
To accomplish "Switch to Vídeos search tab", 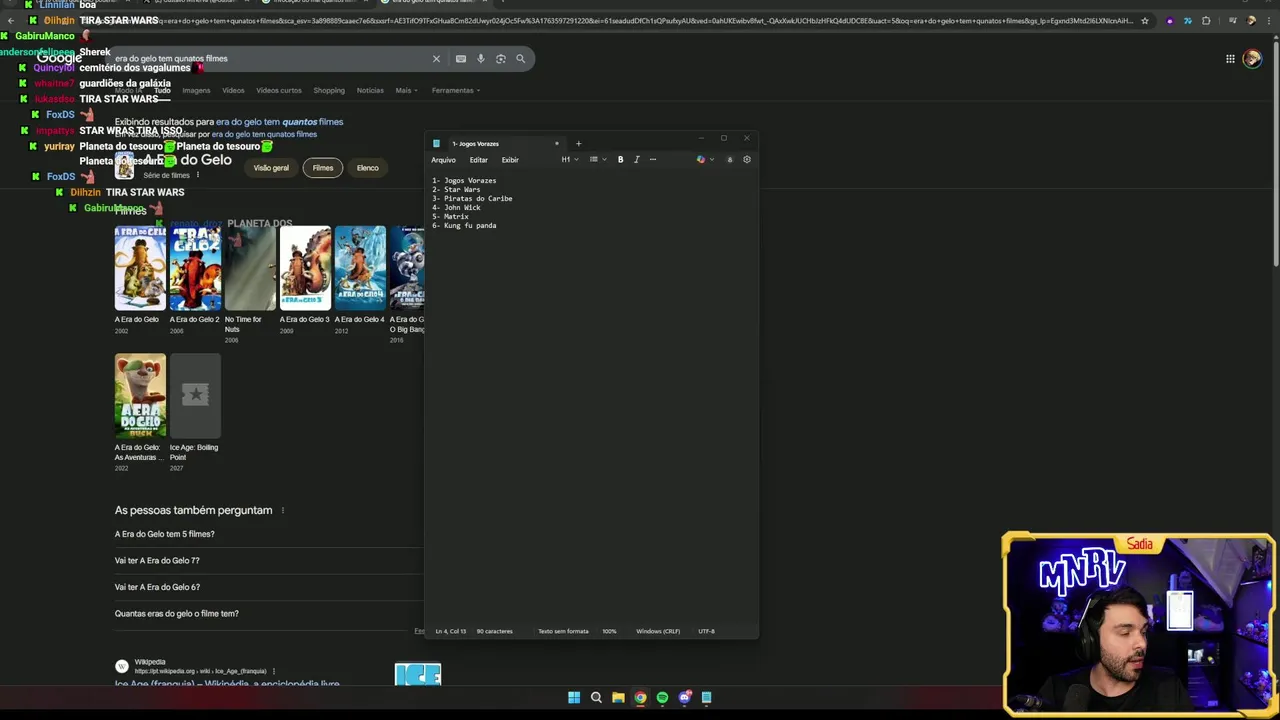I will (233, 90).
